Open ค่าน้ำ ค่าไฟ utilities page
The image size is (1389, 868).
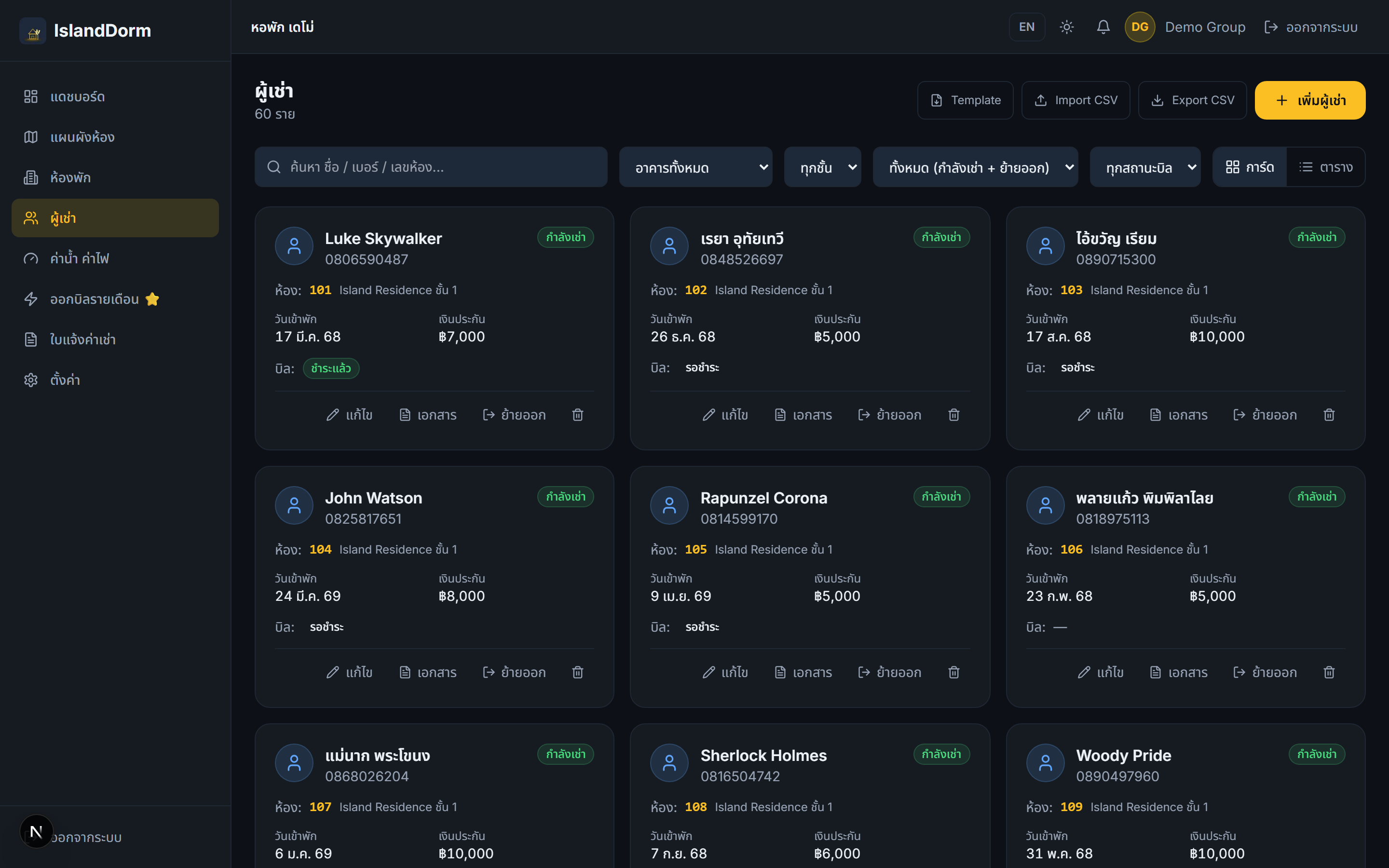click(115, 258)
